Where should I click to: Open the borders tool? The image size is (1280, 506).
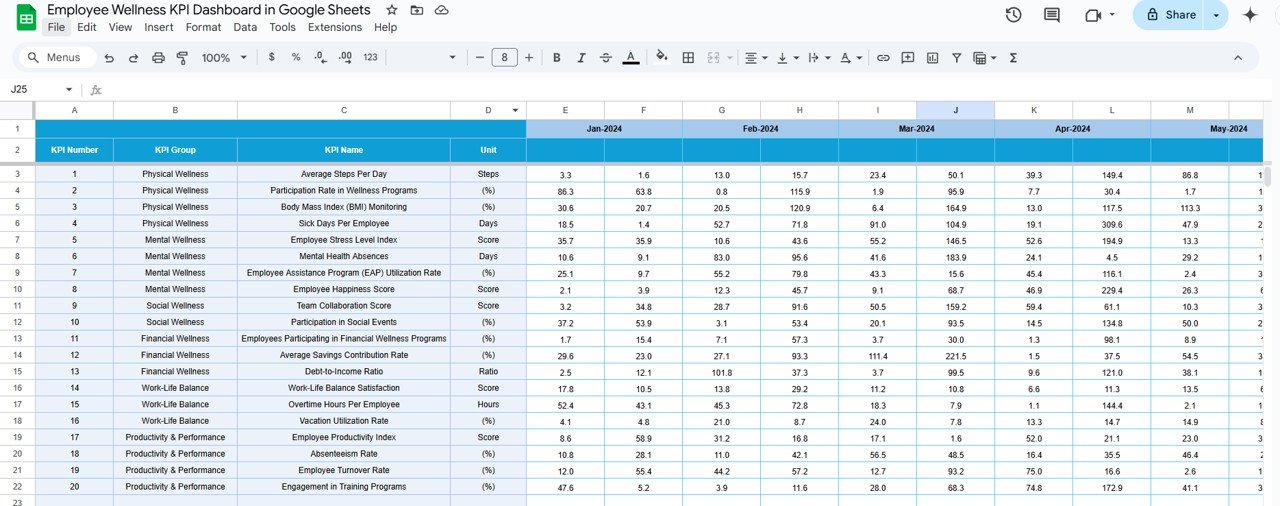(688, 58)
